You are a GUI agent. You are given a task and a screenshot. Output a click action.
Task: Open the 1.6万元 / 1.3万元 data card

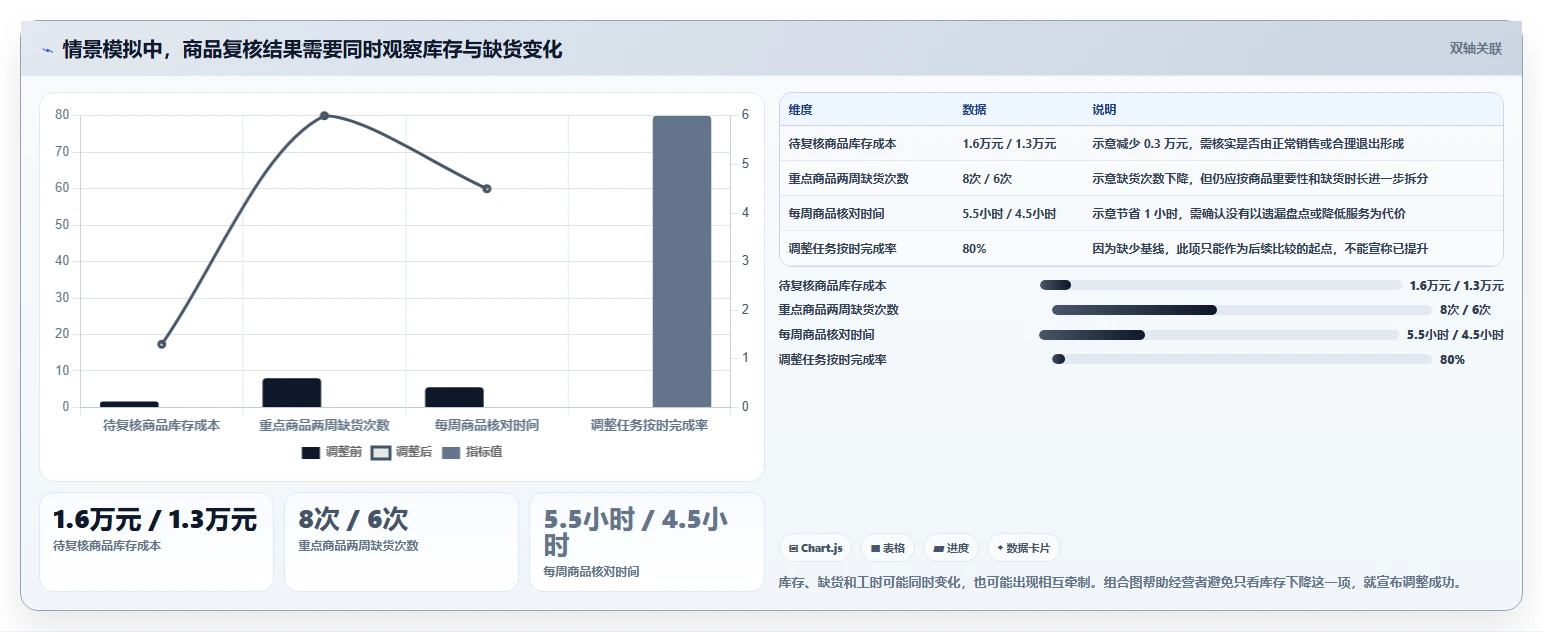coord(156,541)
